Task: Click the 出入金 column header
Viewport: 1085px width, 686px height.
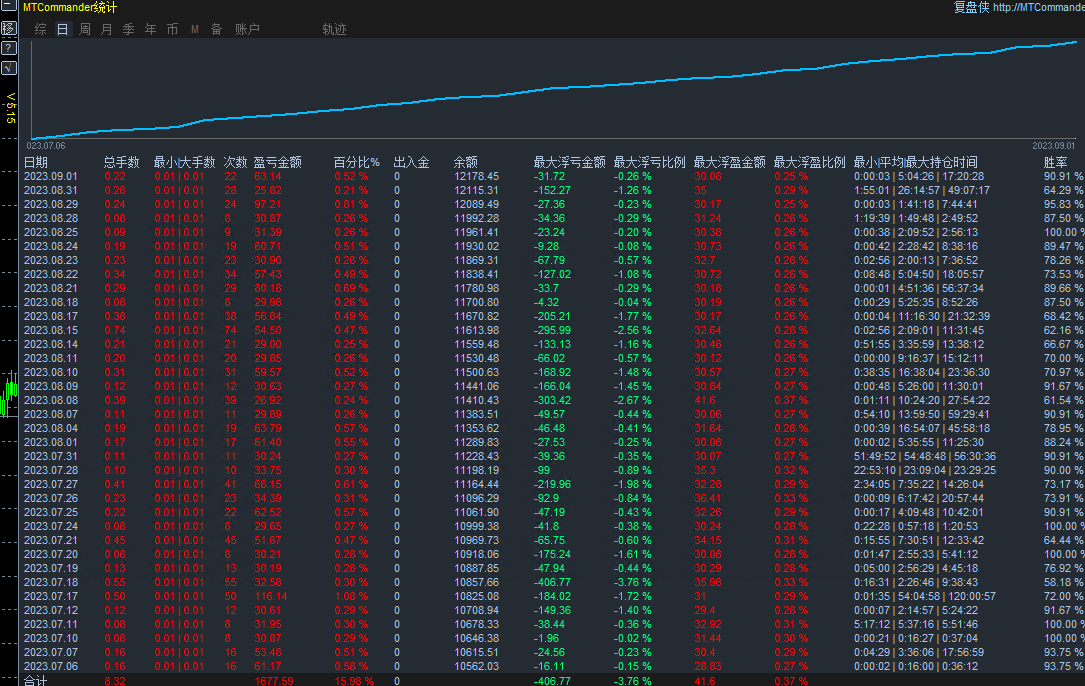Action: coord(412,162)
